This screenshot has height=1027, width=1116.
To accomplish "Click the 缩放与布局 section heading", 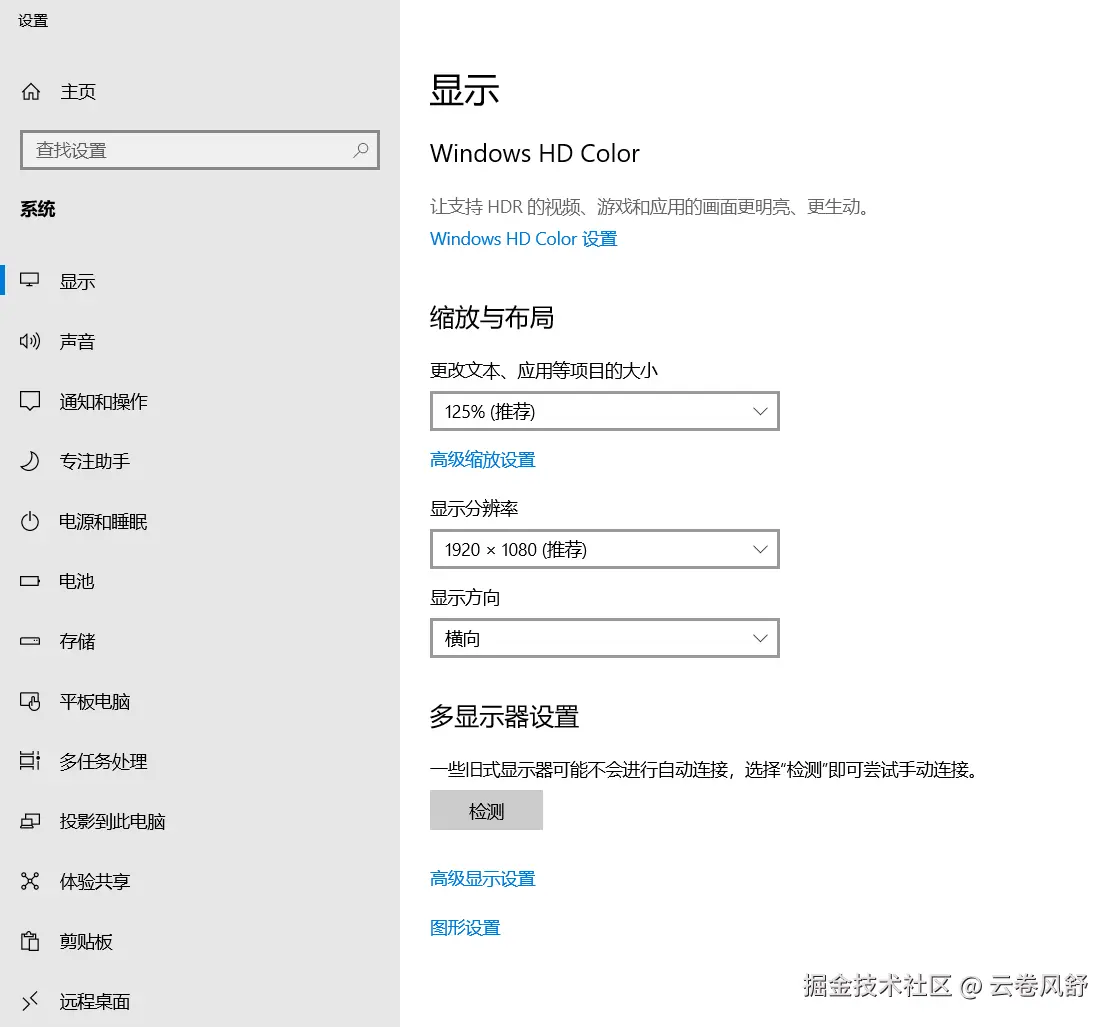I will (492, 317).
